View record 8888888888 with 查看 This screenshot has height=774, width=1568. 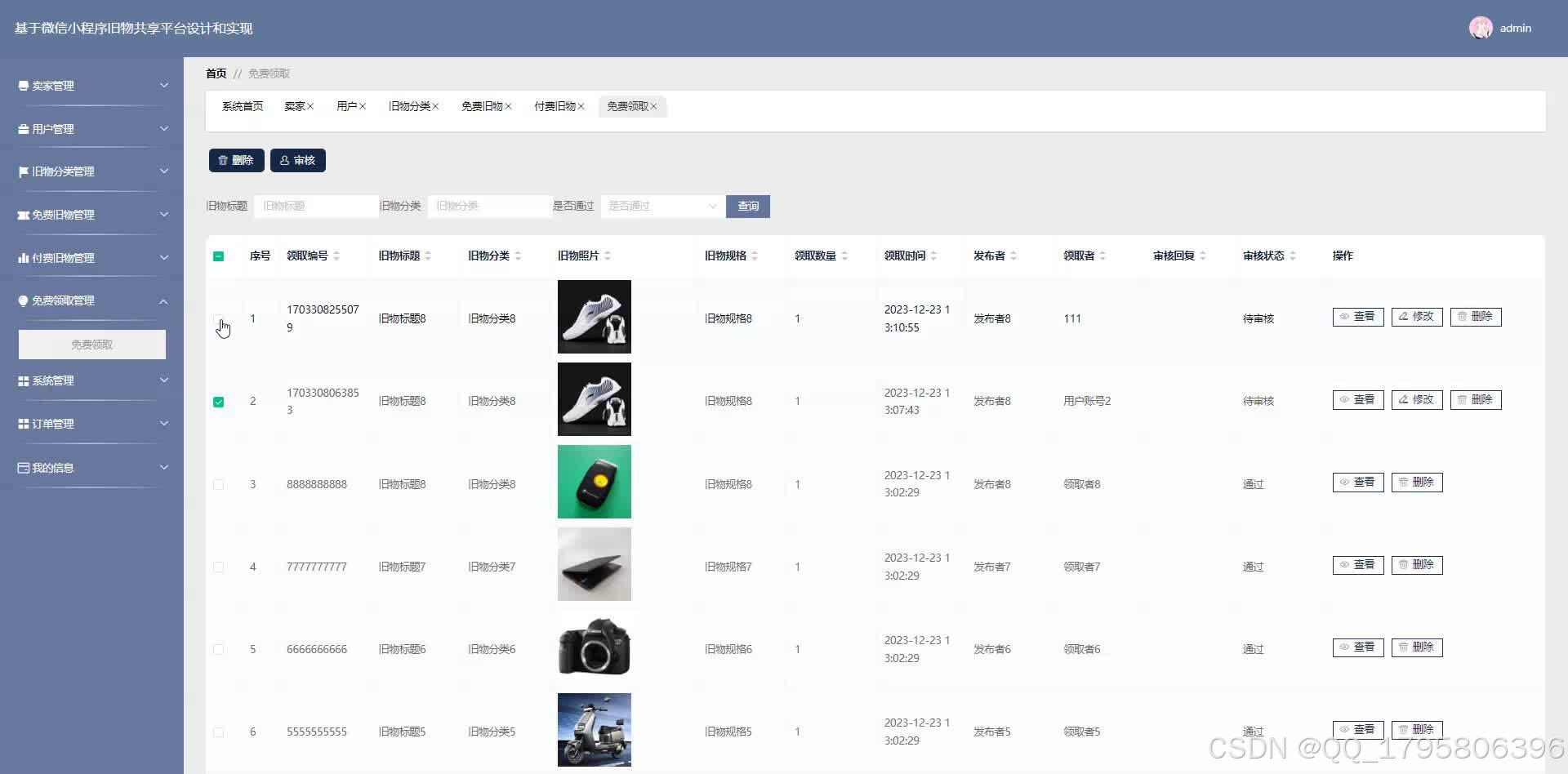click(1358, 483)
